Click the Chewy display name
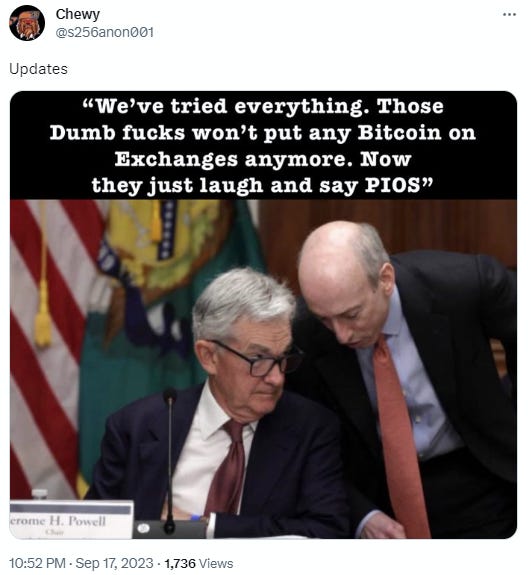Viewport: 531px width, 575px height. pyautogui.click(x=77, y=14)
